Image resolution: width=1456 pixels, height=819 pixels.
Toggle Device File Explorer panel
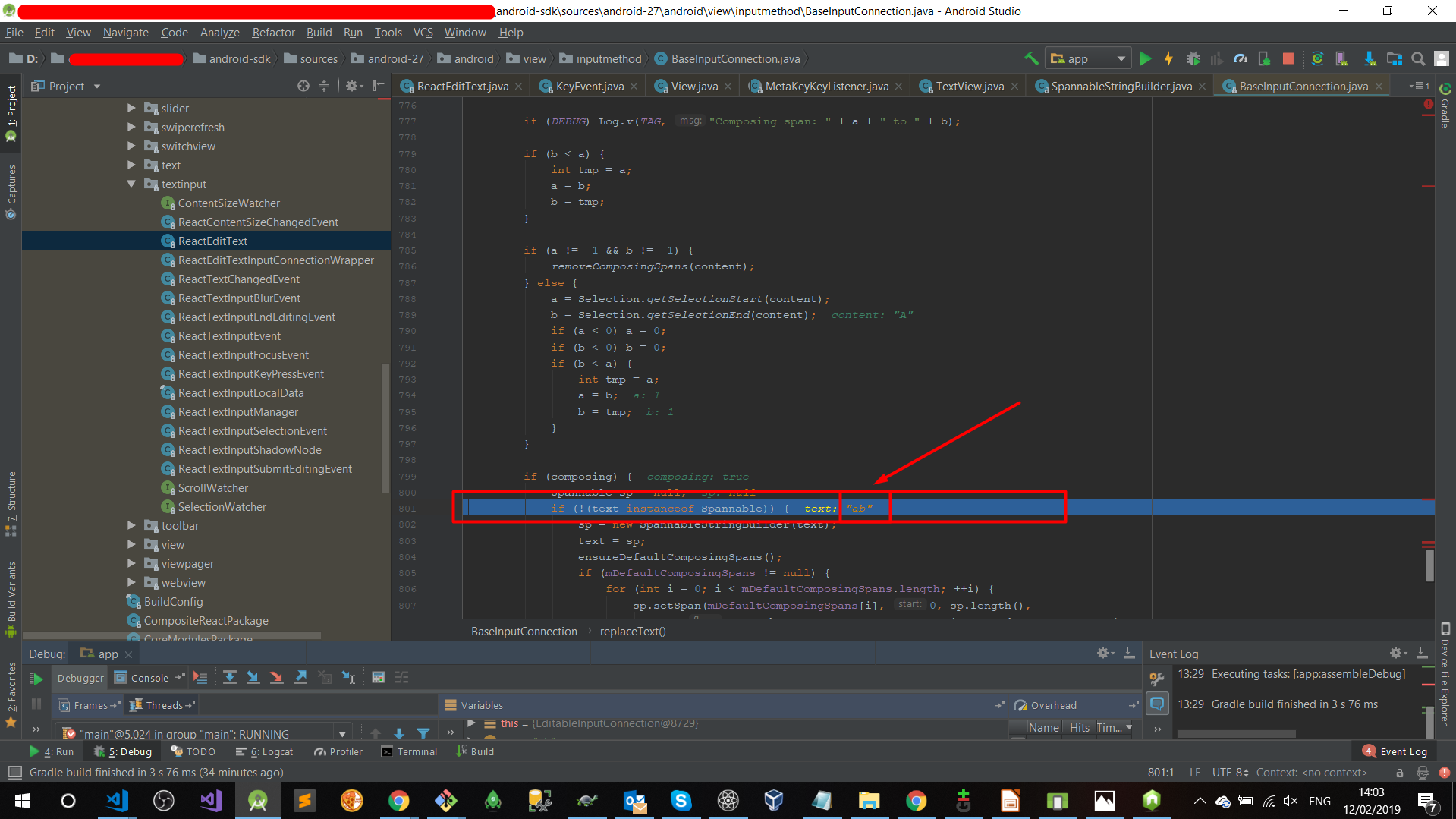click(x=1445, y=674)
